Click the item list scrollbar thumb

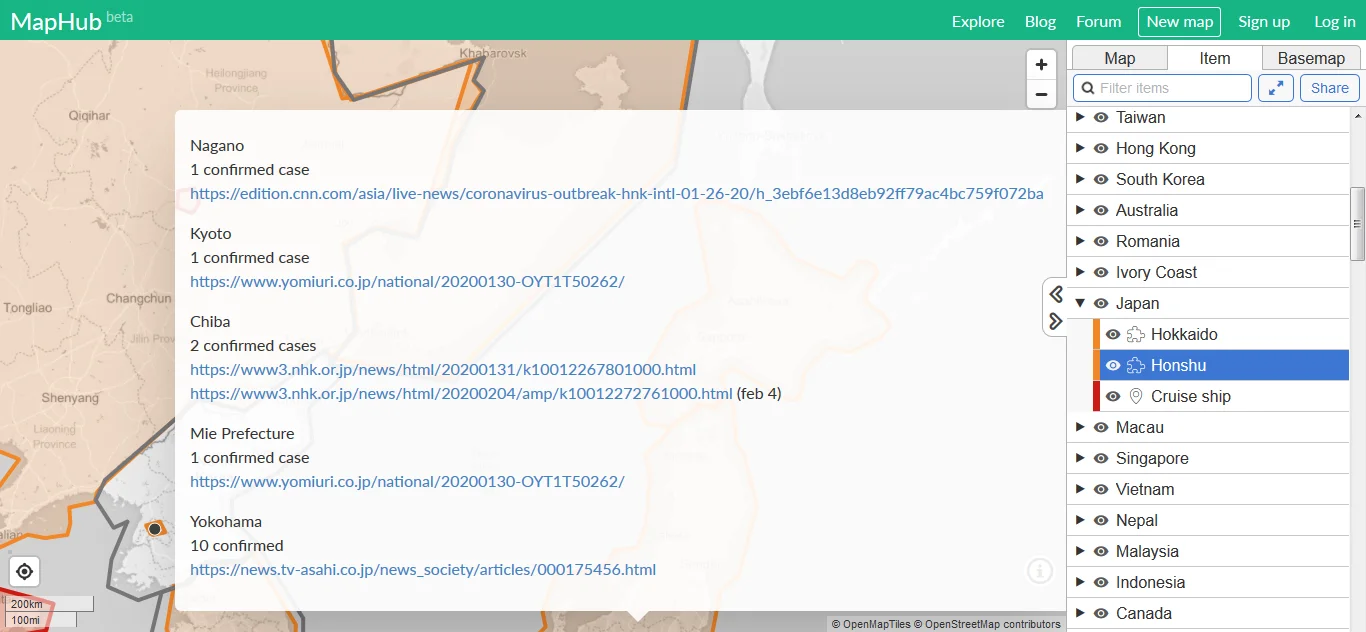pos(1358,224)
